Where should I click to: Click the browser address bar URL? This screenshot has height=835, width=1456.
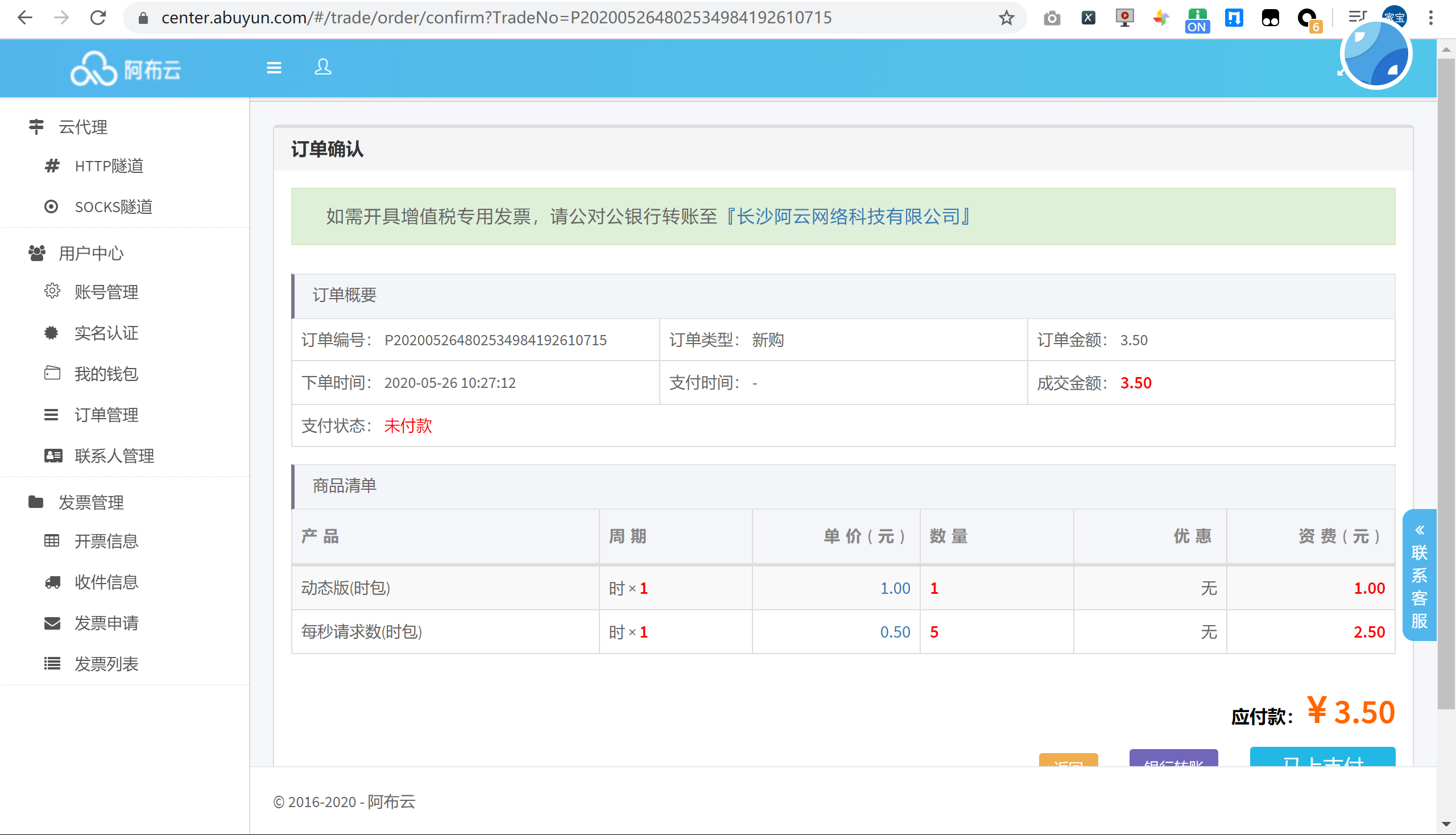click(497, 18)
